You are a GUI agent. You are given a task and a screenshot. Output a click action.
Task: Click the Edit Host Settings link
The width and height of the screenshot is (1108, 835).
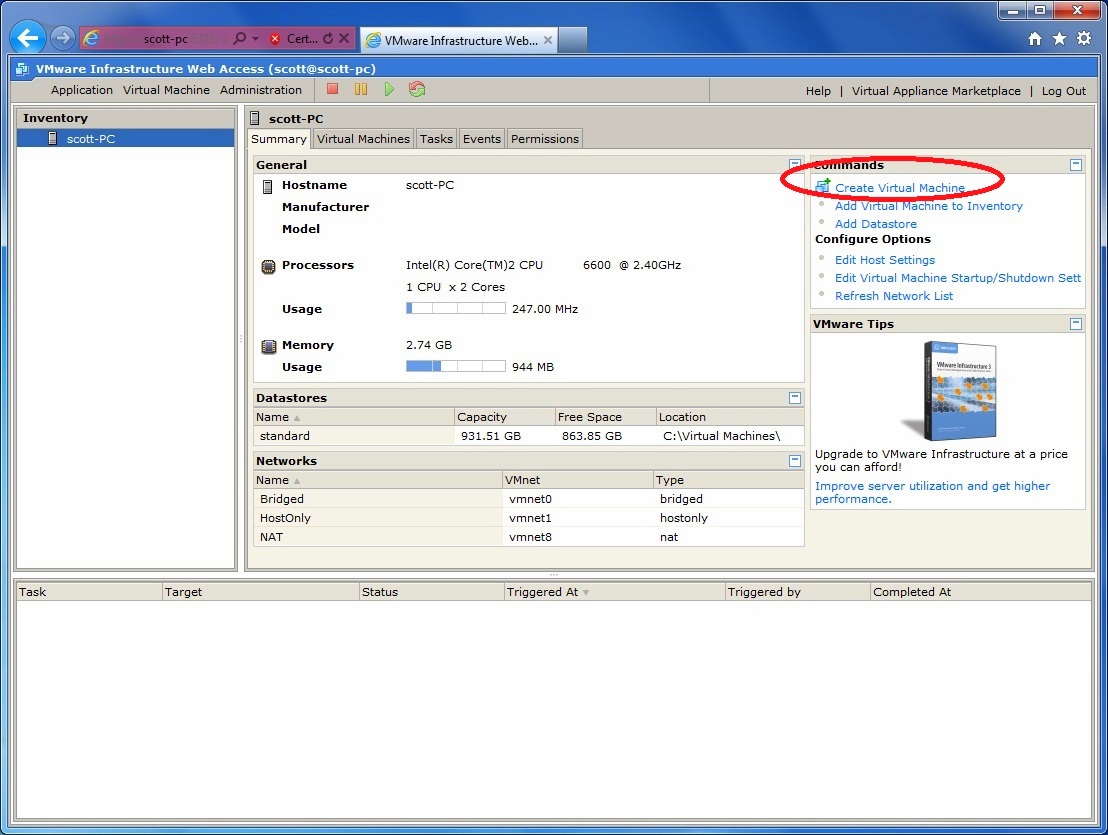[885, 260]
